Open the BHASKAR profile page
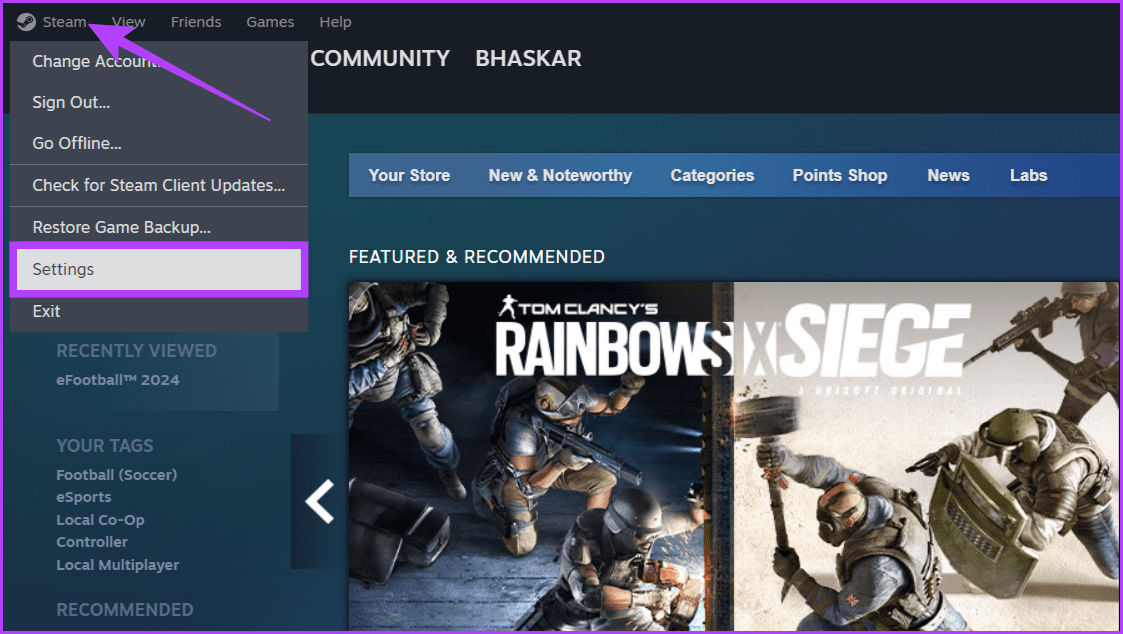The height and width of the screenshot is (634, 1123). [528, 58]
